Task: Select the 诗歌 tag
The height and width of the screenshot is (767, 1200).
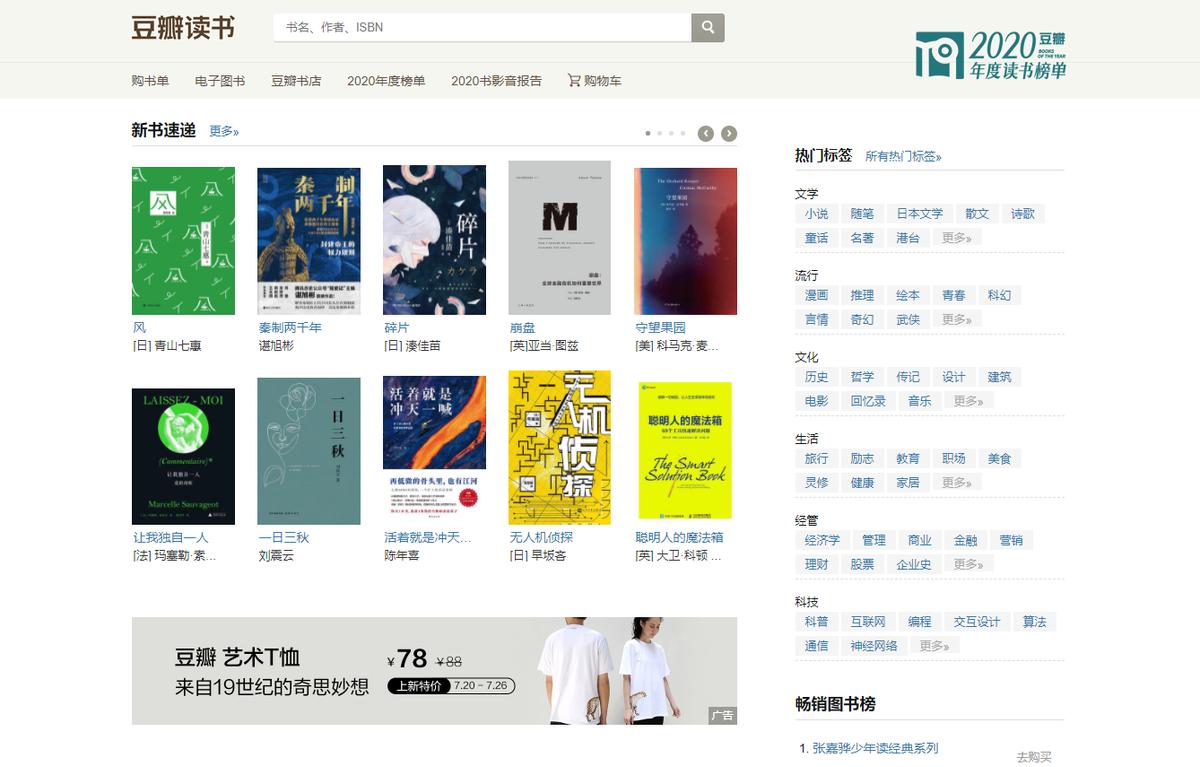Action: (x=1023, y=214)
